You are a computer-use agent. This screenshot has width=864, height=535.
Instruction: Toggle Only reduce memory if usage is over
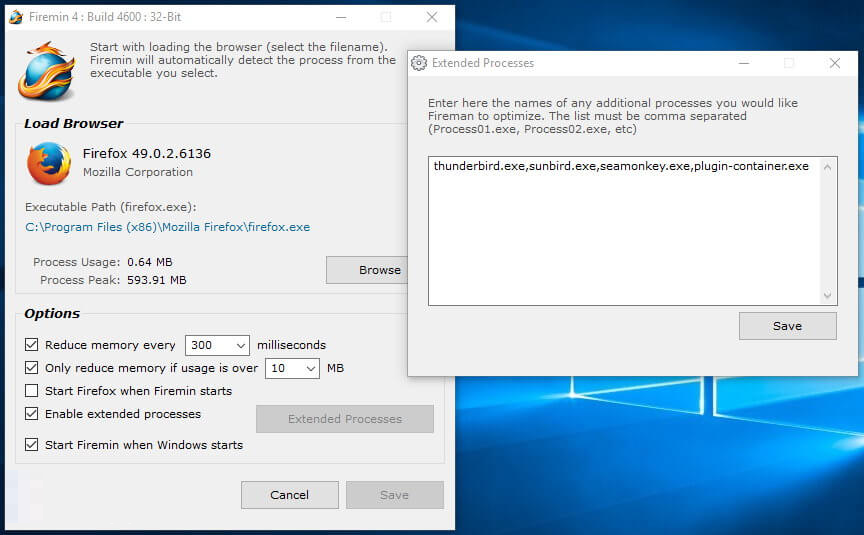point(31,368)
